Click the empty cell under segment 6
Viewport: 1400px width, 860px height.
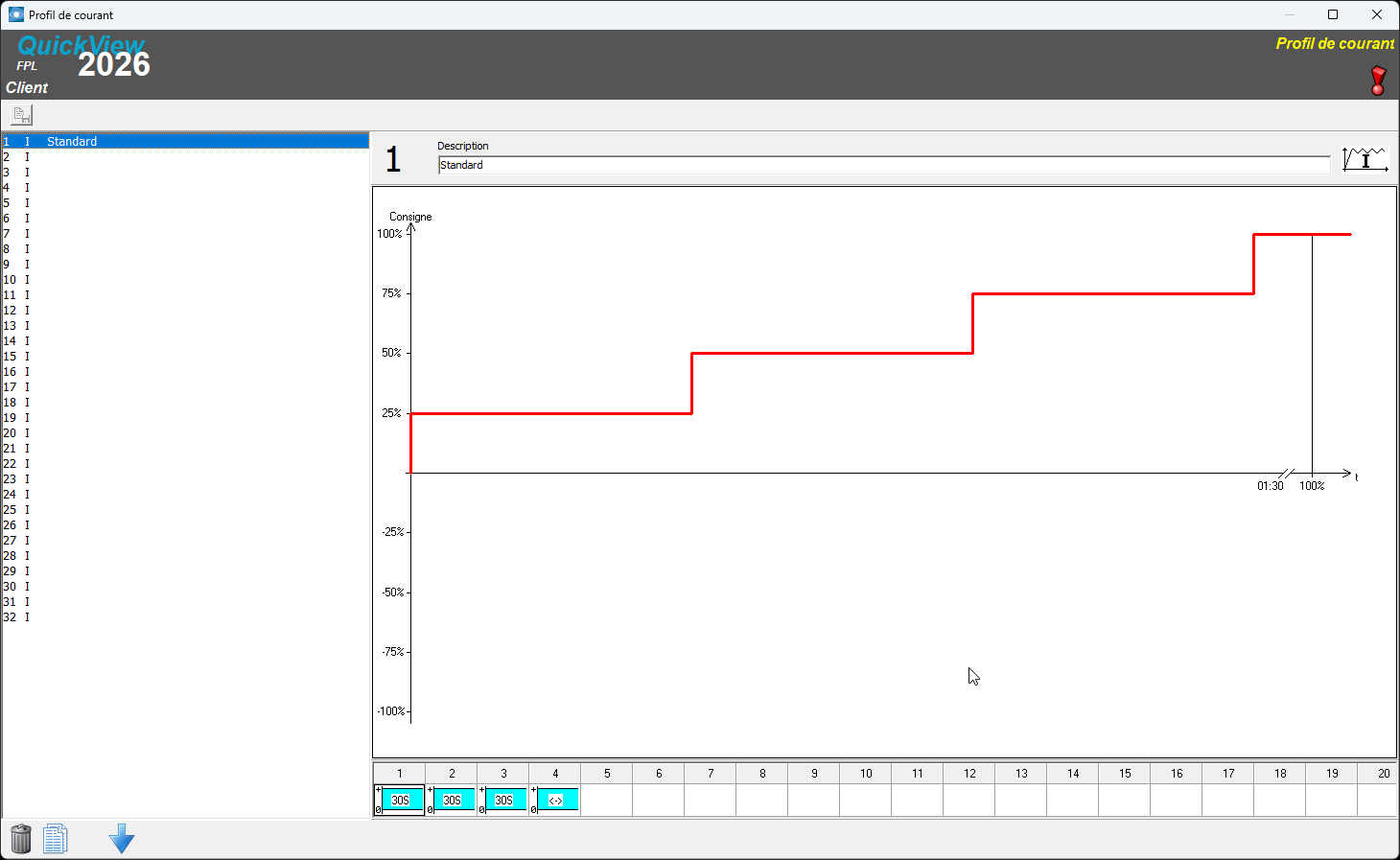coord(659,800)
